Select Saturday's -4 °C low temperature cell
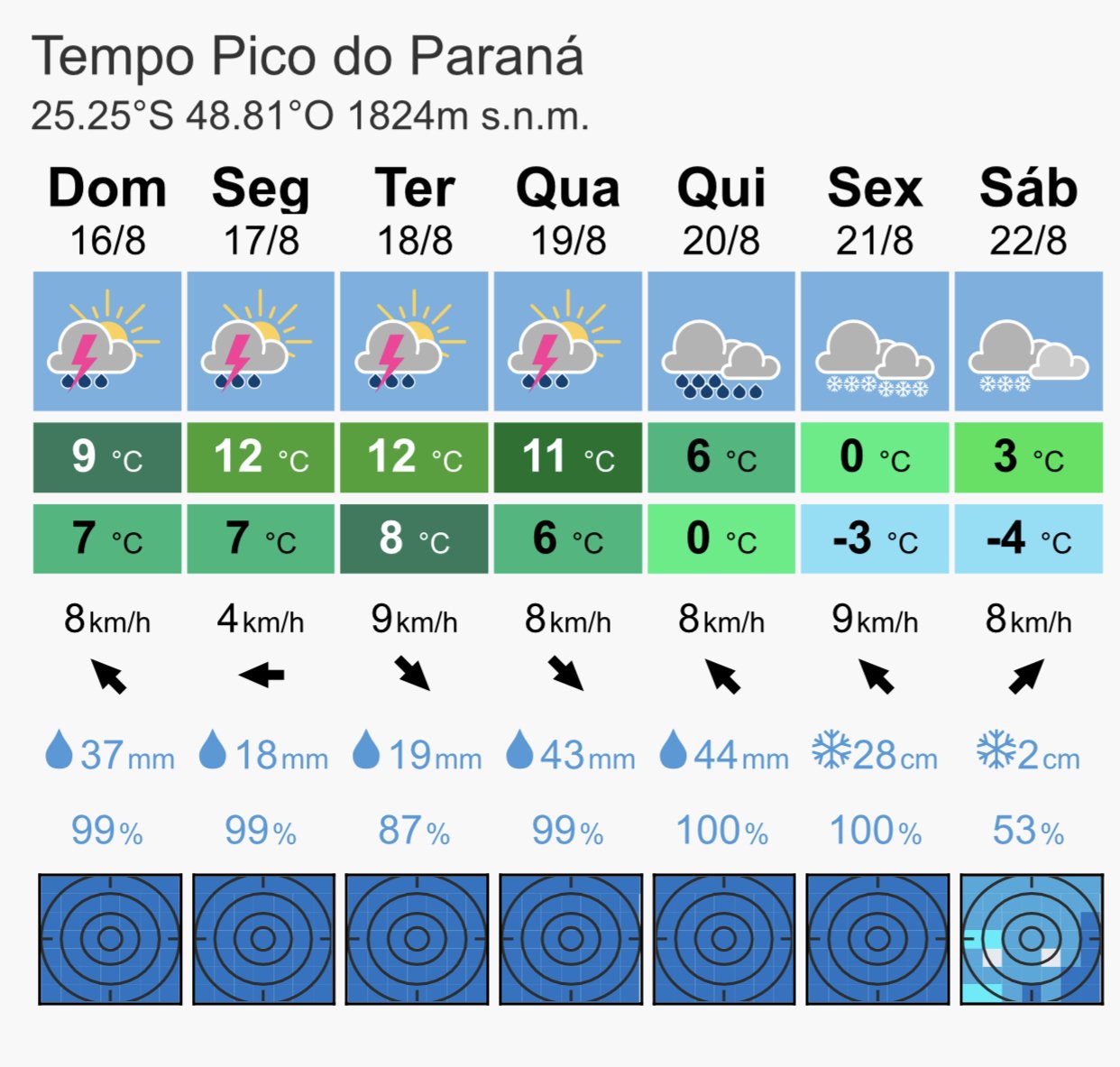 click(x=1028, y=538)
